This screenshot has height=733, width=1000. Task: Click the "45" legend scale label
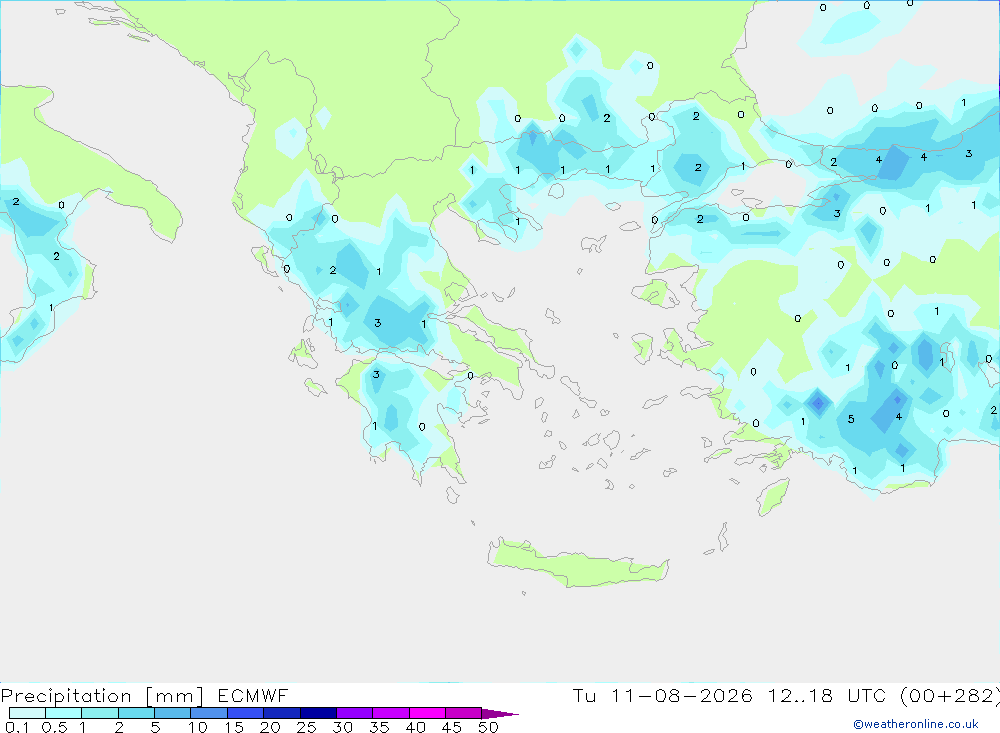(x=452, y=727)
